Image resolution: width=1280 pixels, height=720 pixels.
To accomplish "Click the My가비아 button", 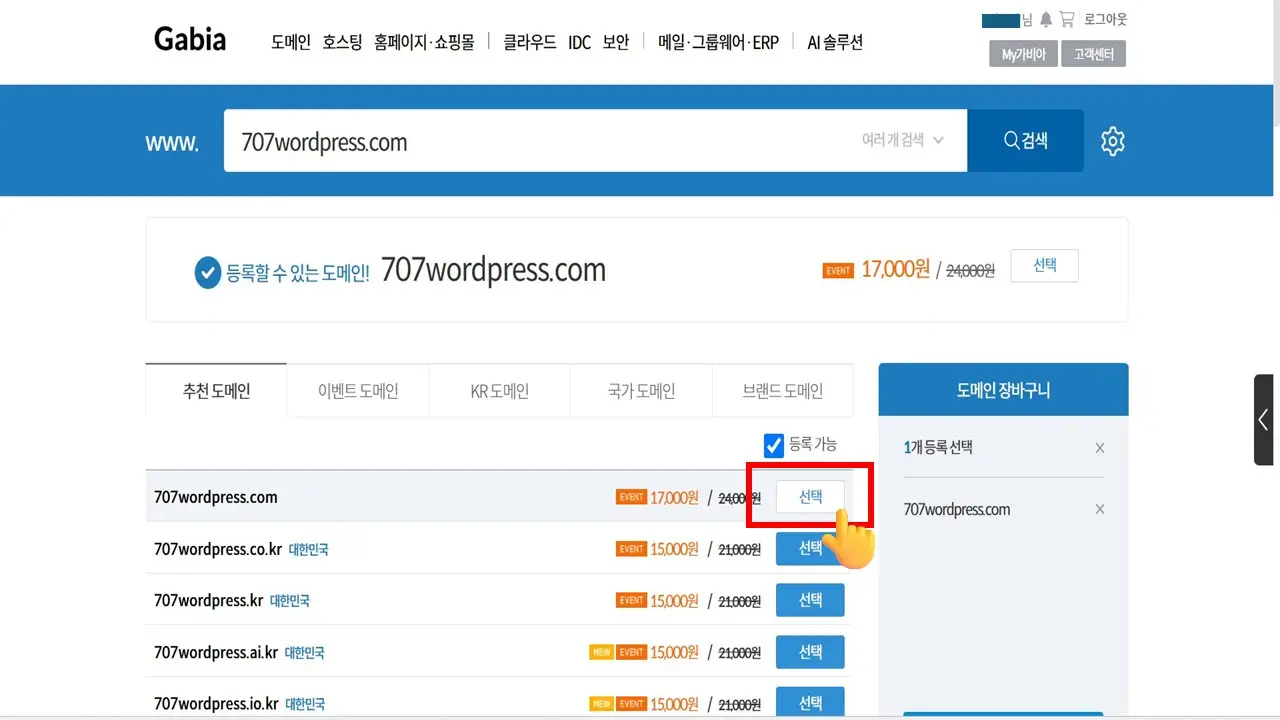I will (1024, 54).
